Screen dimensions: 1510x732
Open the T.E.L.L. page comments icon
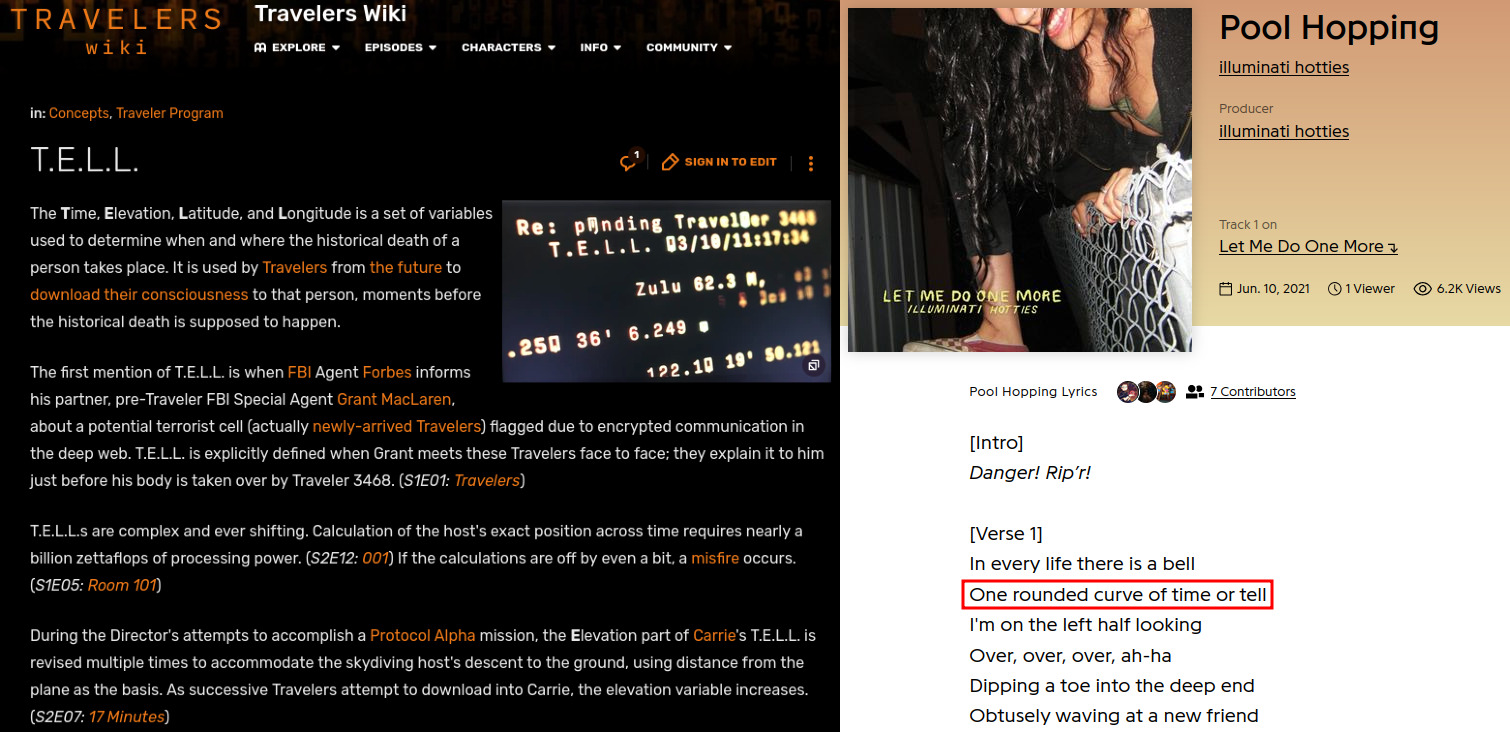click(629, 162)
